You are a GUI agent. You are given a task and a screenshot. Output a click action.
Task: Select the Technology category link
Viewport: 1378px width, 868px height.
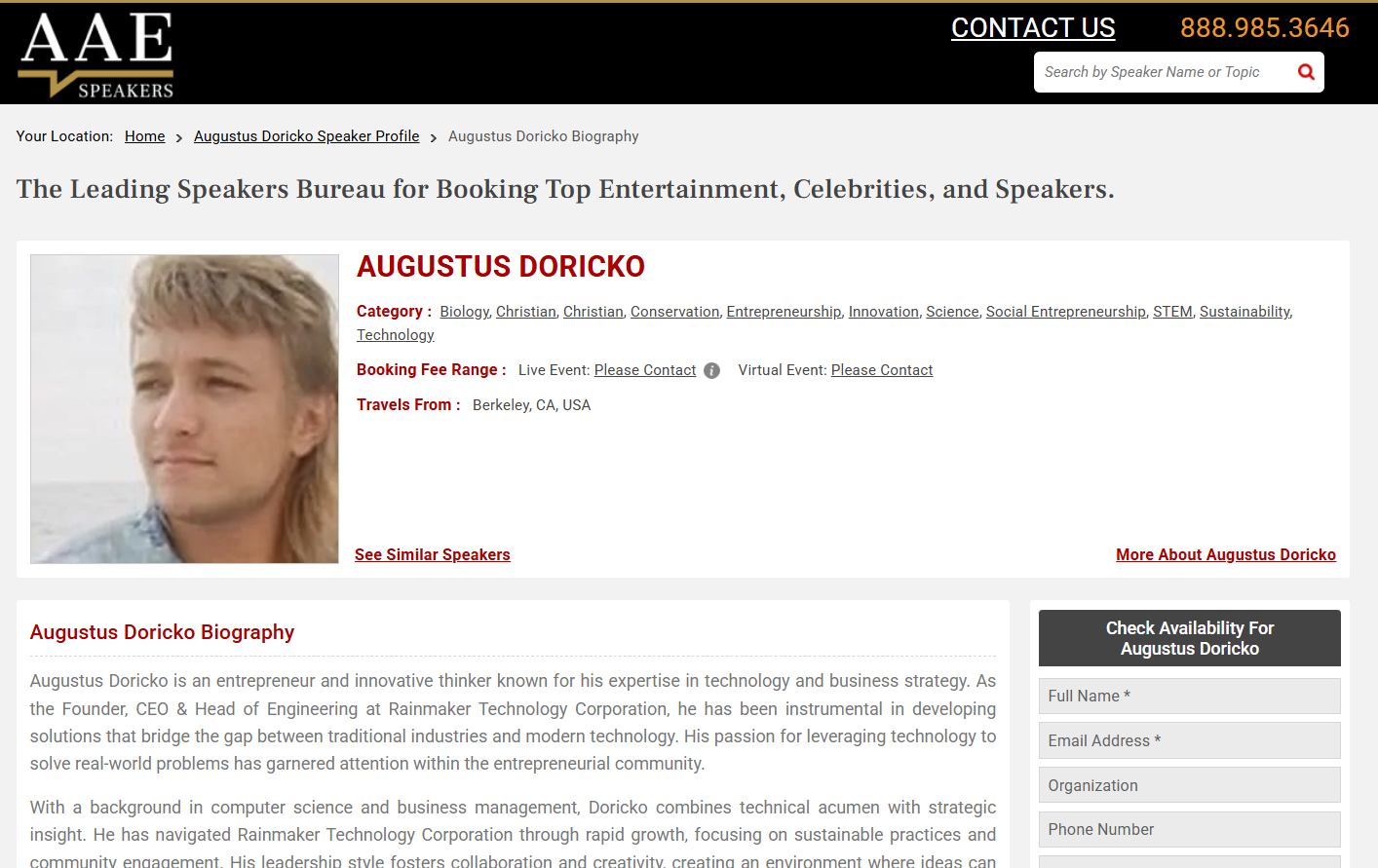395,335
